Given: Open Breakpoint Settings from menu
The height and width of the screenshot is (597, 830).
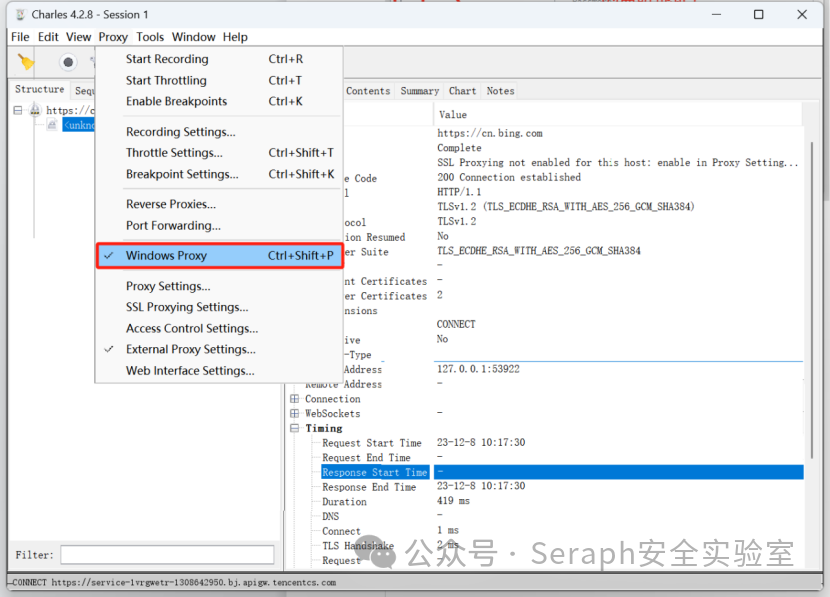Looking at the screenshot, I should coord(220,174).
